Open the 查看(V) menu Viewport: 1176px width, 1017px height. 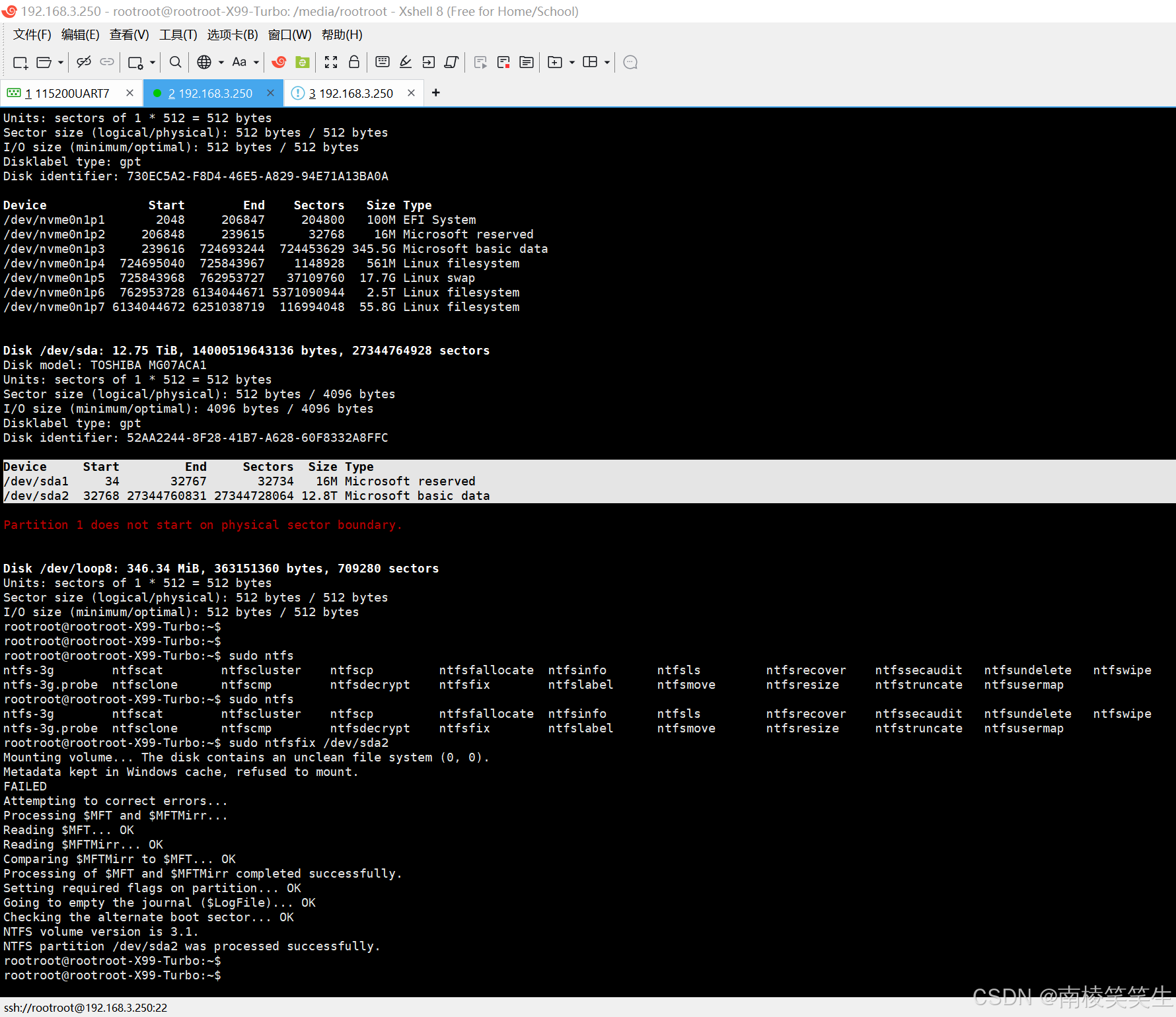[x=129, y=35]
